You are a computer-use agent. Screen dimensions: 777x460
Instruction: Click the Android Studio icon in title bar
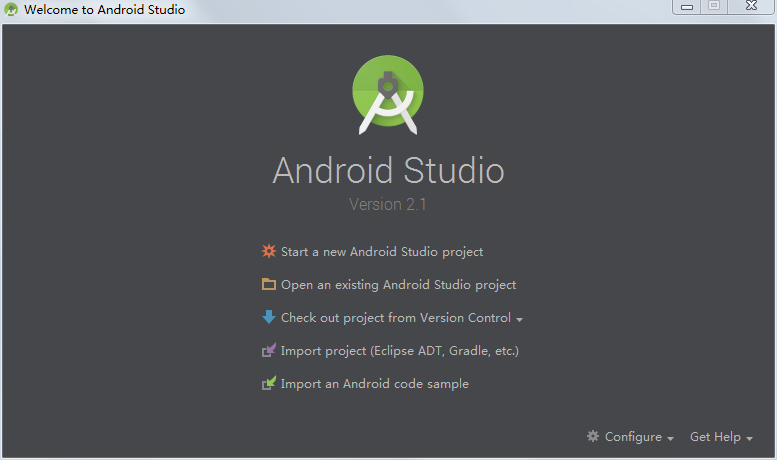click(x=11, y=9)
